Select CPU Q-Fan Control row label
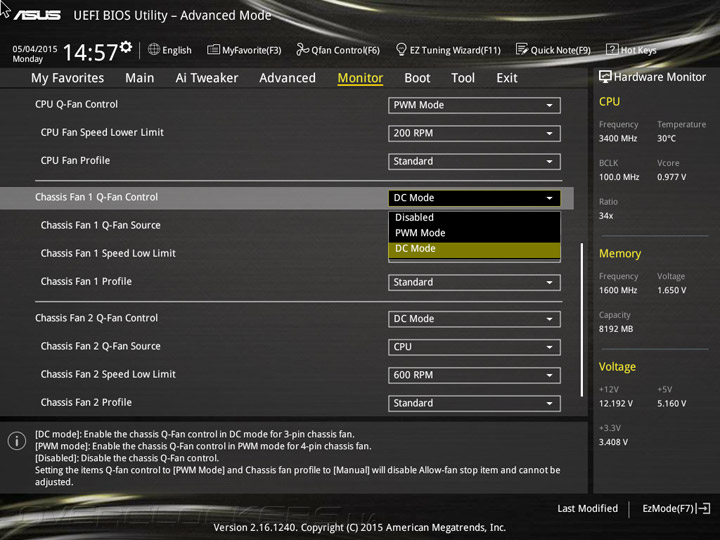The width and height of the screenshot is (720, 540). (x=76, y=104)
